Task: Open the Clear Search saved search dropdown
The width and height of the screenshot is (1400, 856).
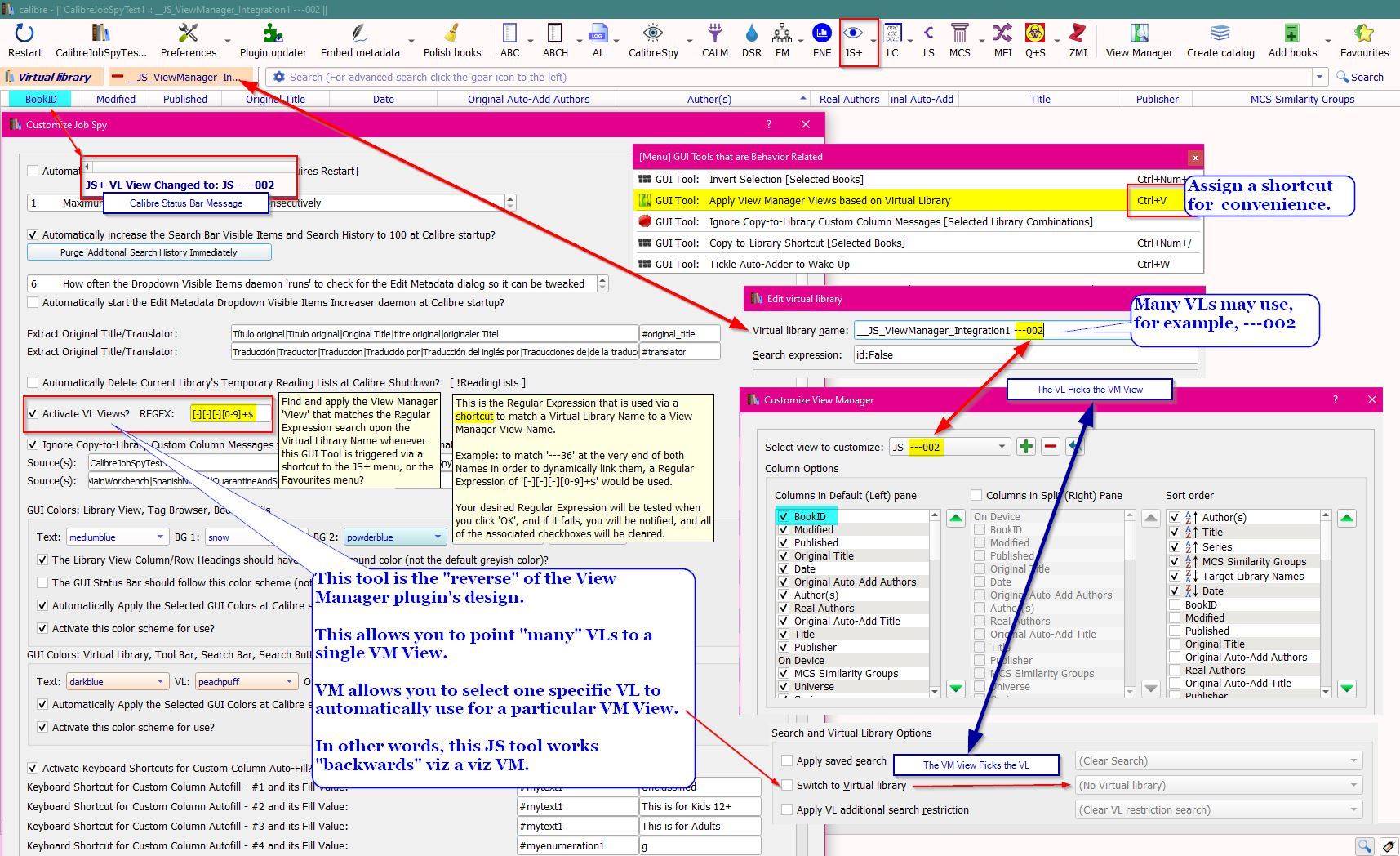Action: tap(1219, 760)
